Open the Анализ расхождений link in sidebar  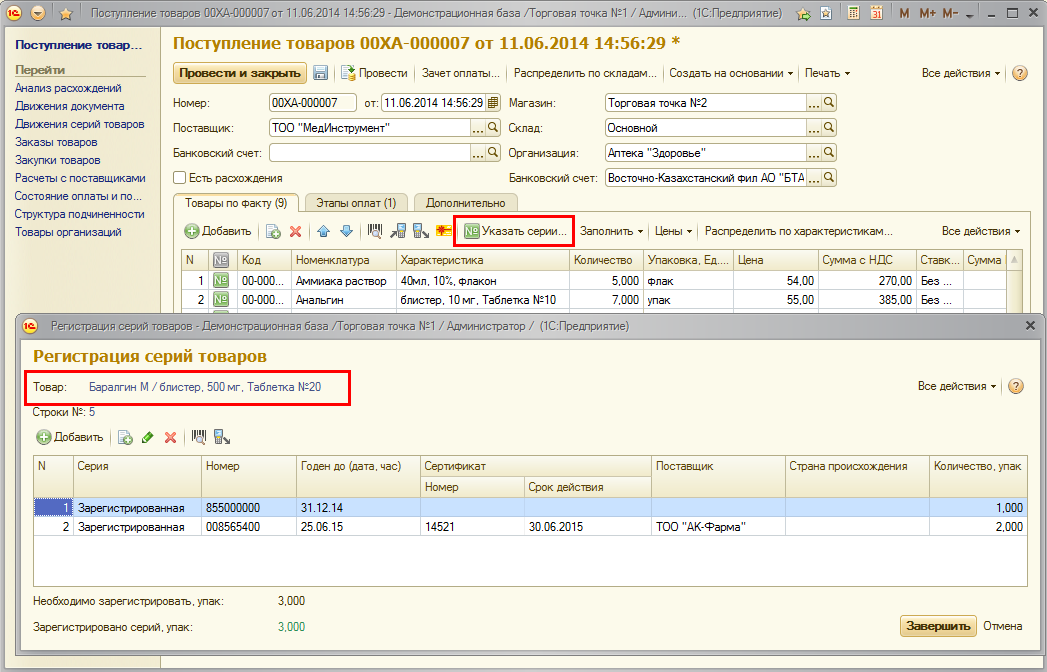tap(68, 88)
